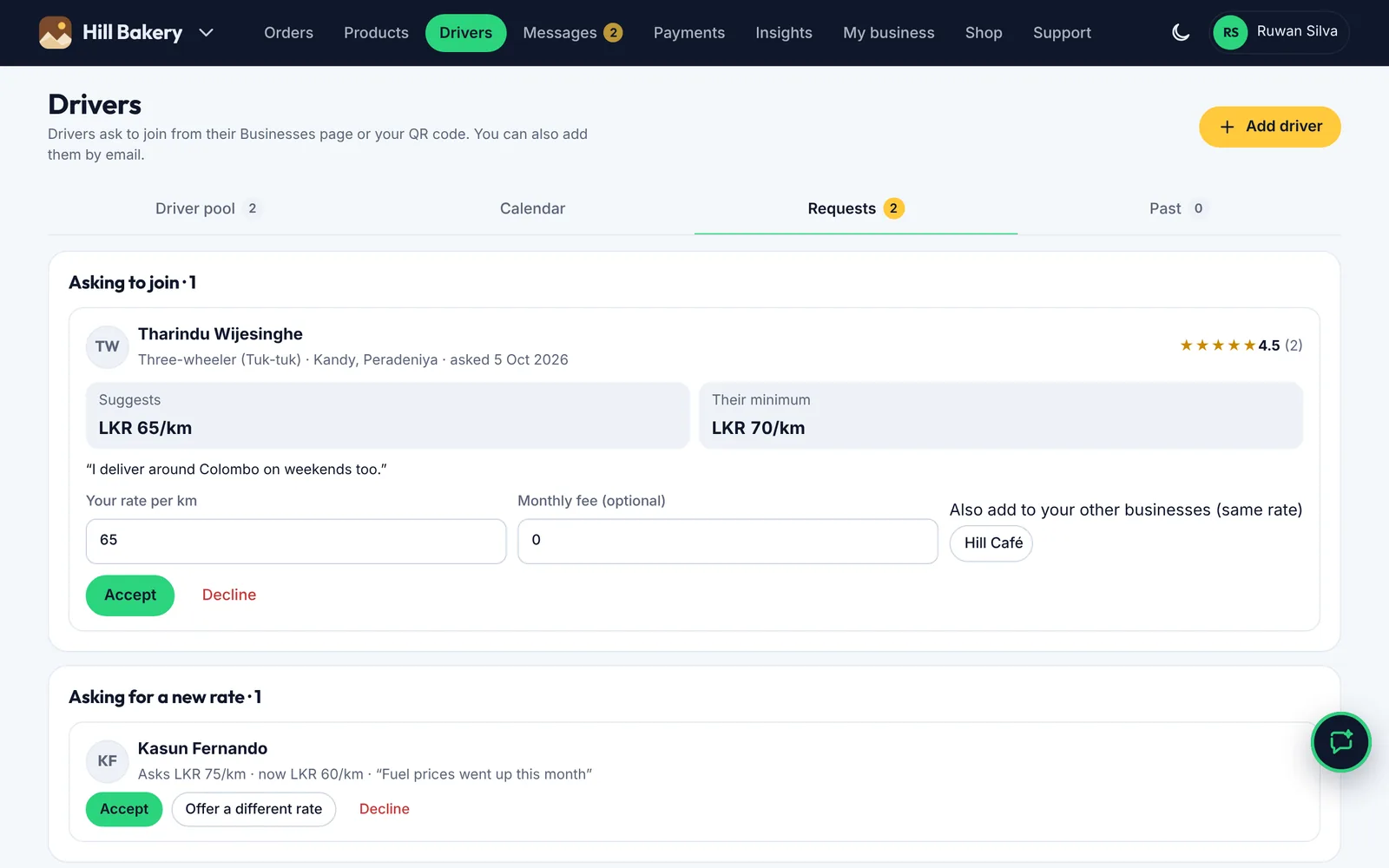Accept Tharindu's join request
The image size is (1389, 868).
click(130, 595)
